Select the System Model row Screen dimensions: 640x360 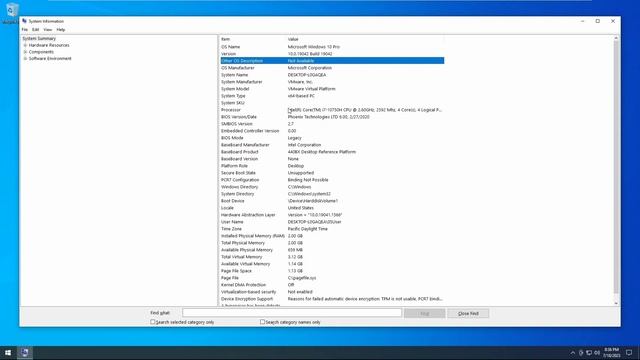[x=332, y=89]
